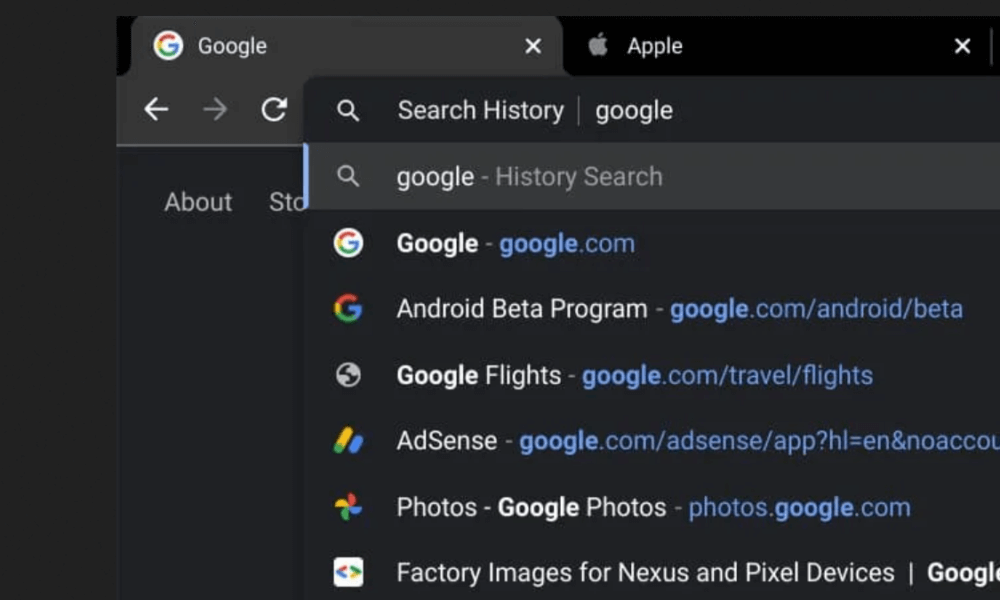Click the forward navigation arrow
This screenshot has width=1000, height=600.
215,109
